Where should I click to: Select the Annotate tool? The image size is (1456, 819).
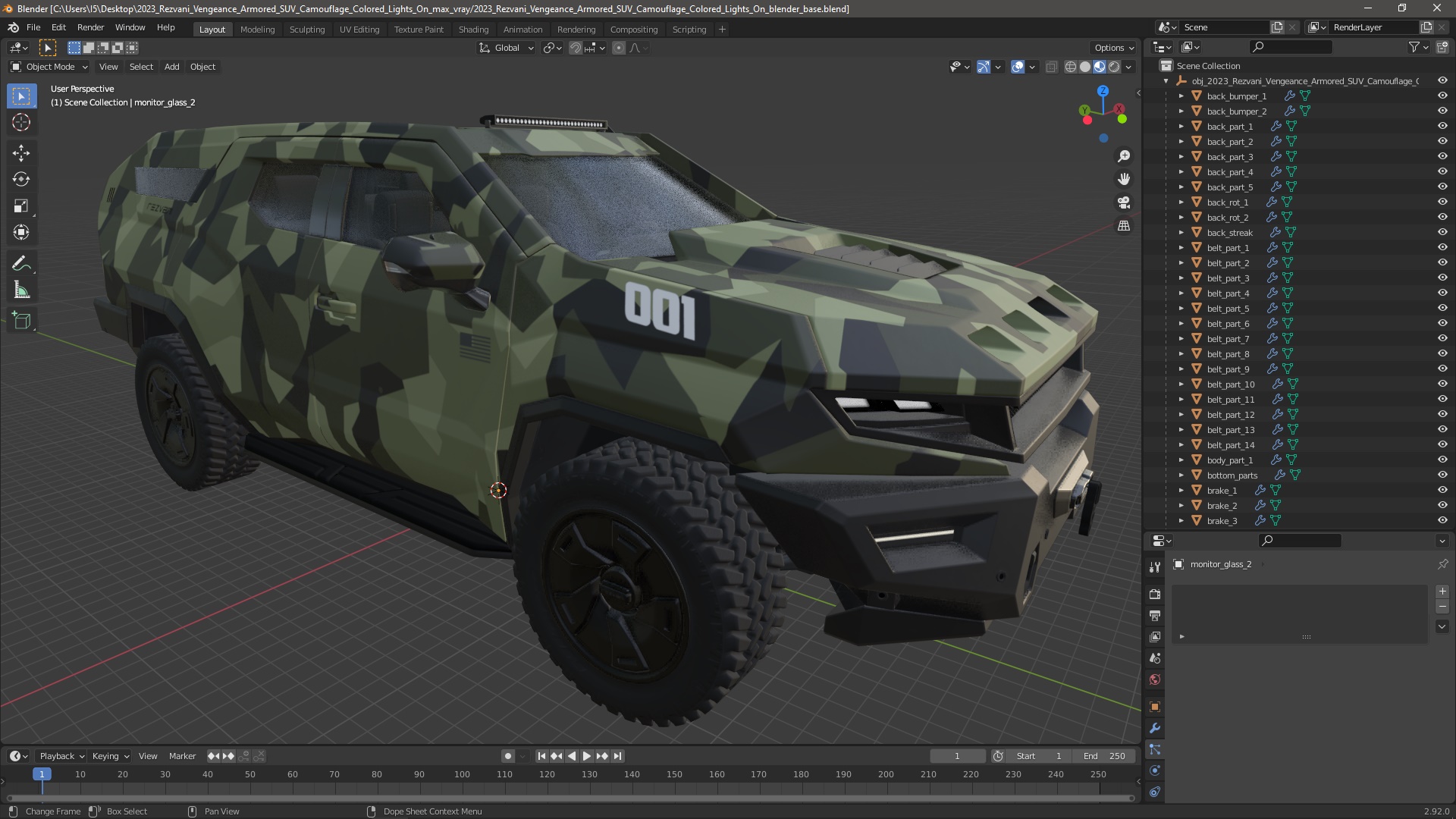click(x=21, y=264)
